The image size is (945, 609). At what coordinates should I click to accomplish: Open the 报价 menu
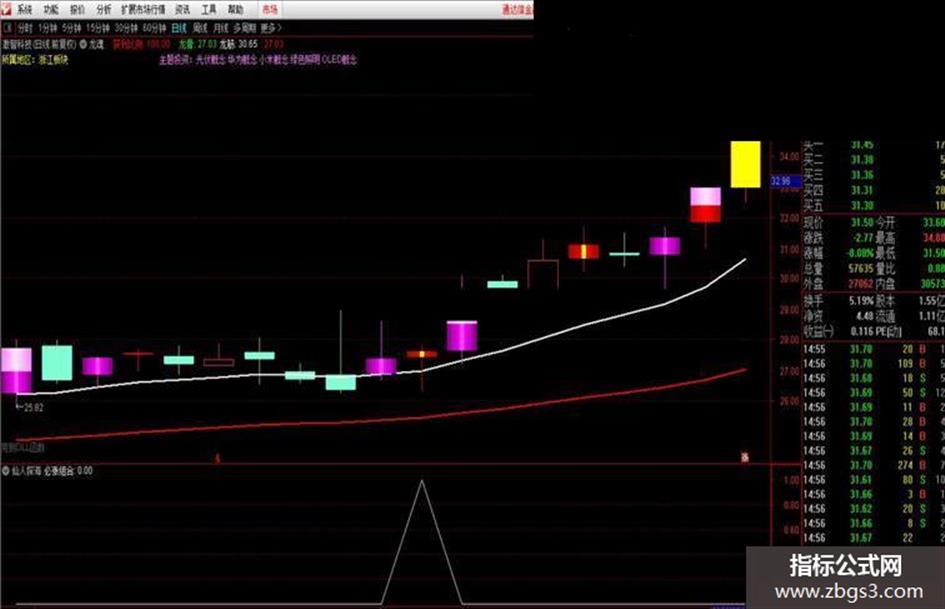(77, 10)
